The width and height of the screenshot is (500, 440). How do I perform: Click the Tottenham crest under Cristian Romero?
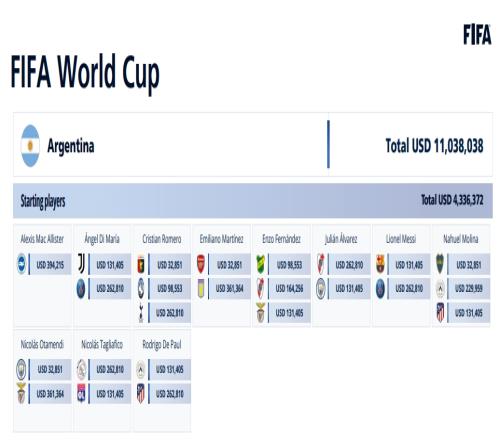click(x=141, y=312)
